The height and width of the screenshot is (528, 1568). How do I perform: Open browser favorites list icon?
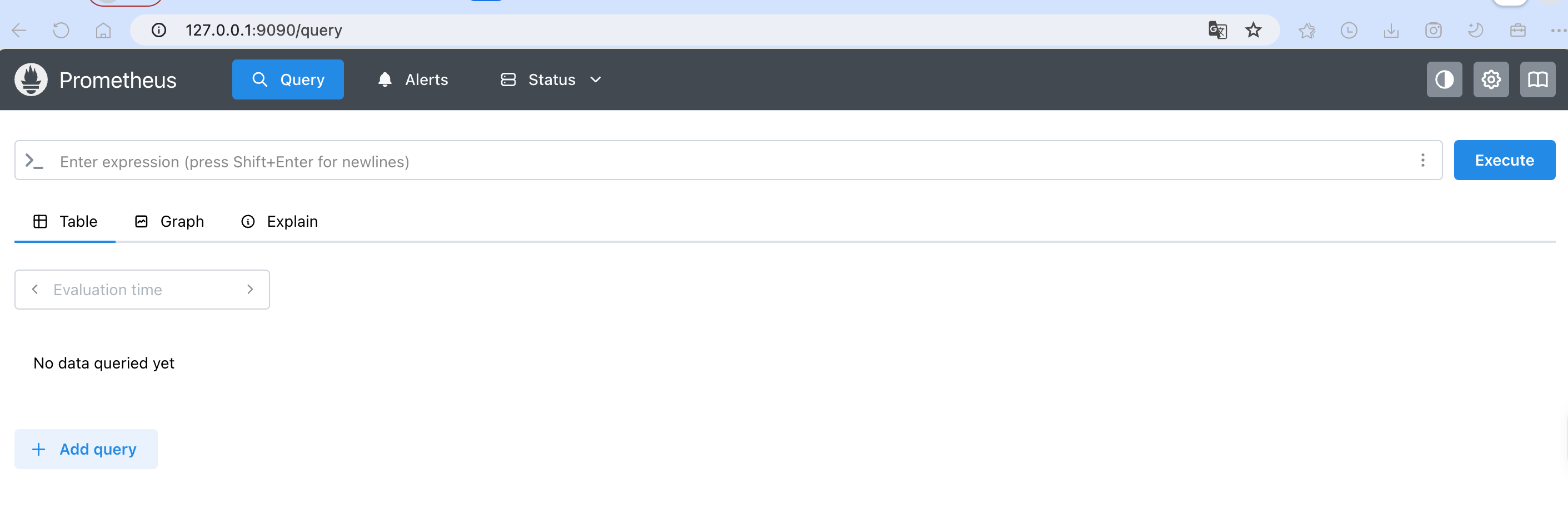point(1307,31)
